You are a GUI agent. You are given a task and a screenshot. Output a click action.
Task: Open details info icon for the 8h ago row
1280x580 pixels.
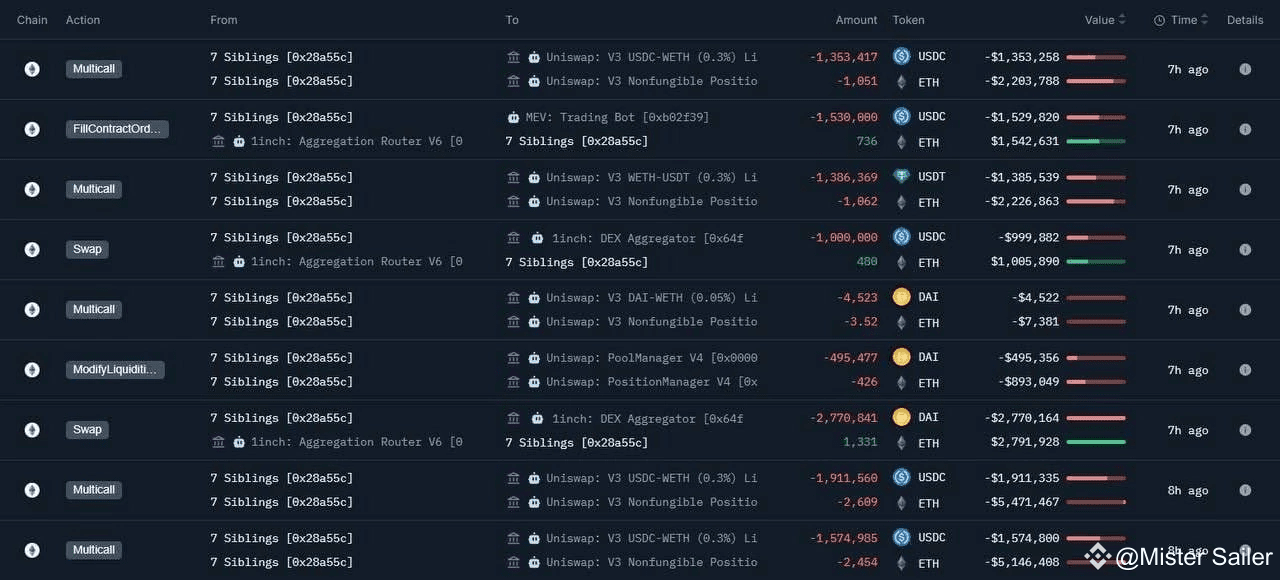click(1245, 490)
